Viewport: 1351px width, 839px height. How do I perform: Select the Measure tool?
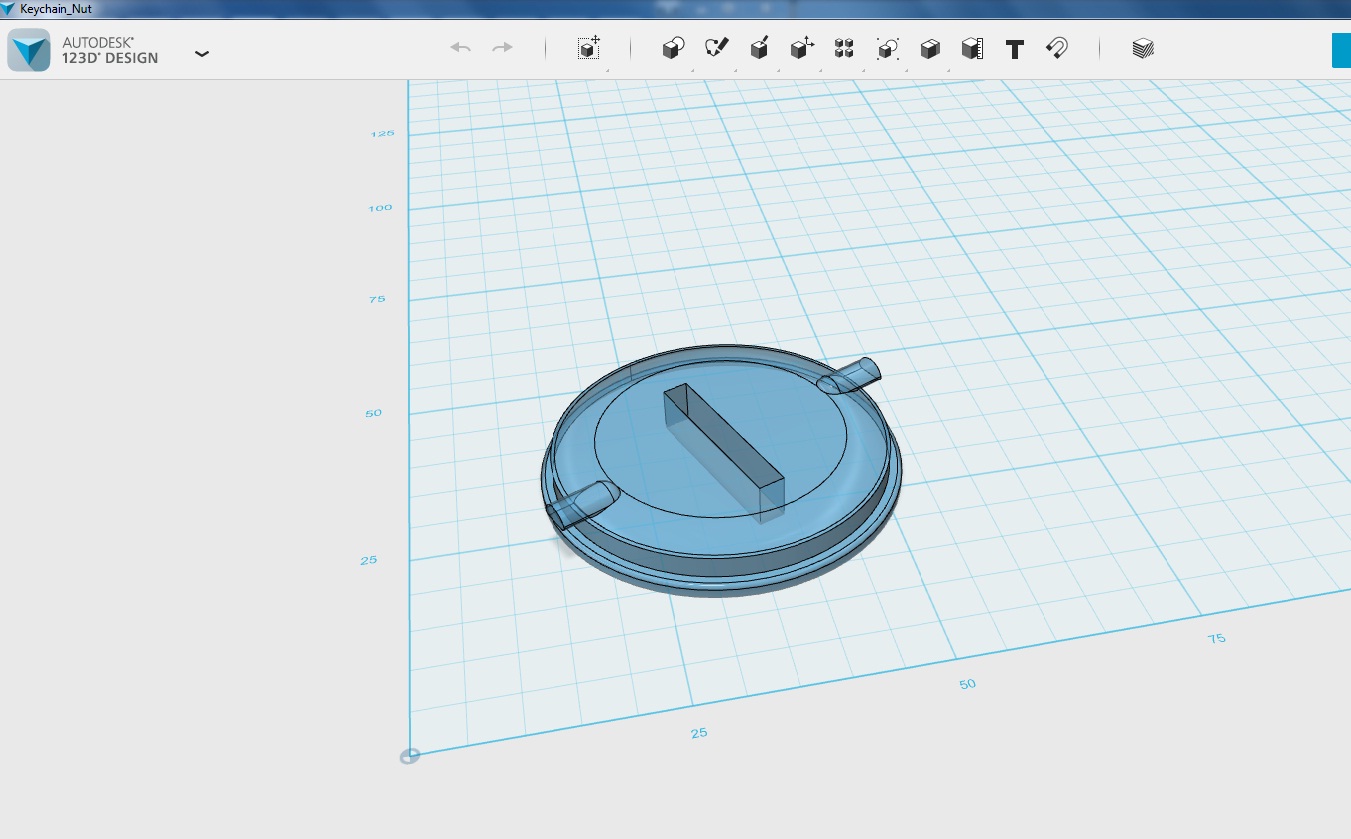(972, 48)
